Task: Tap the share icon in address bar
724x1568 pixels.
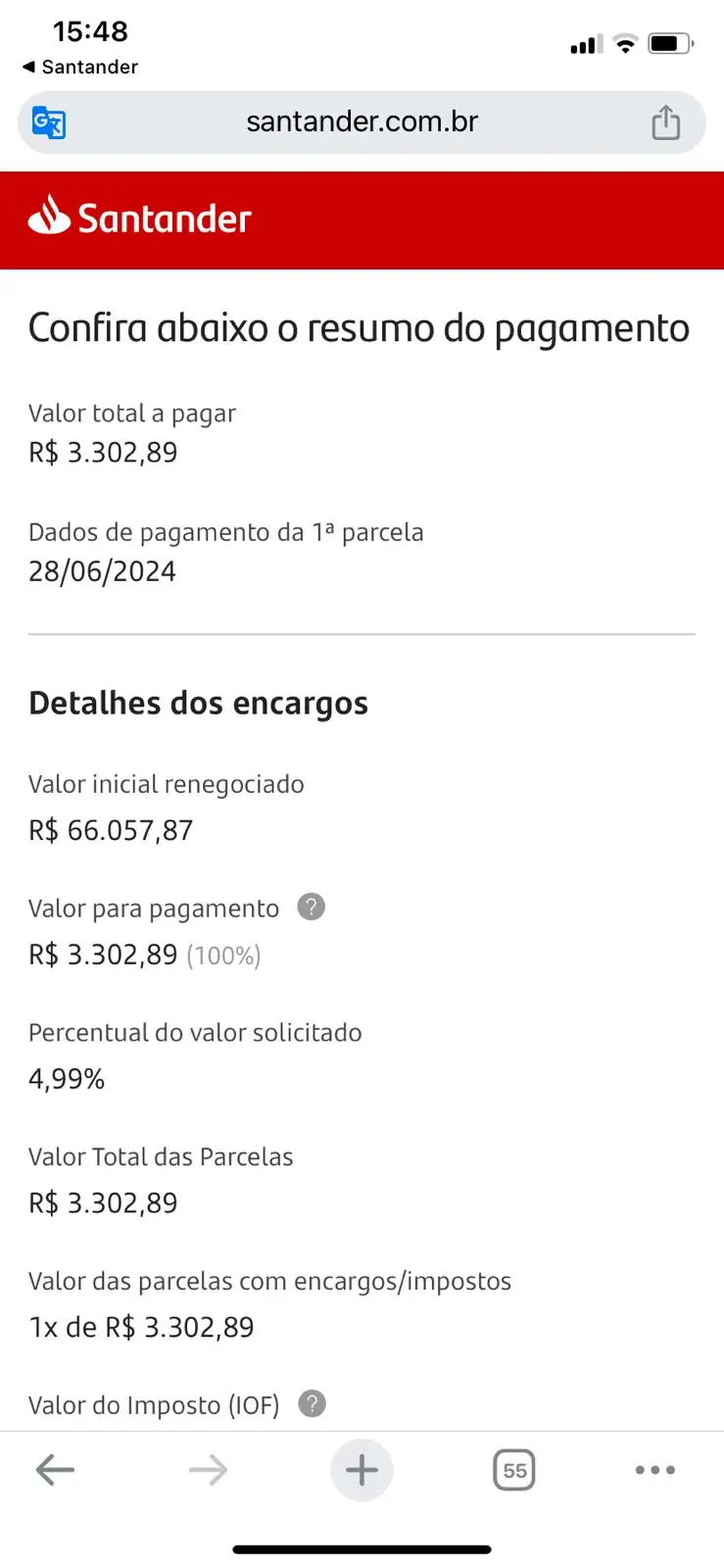Action: (666, 122)
